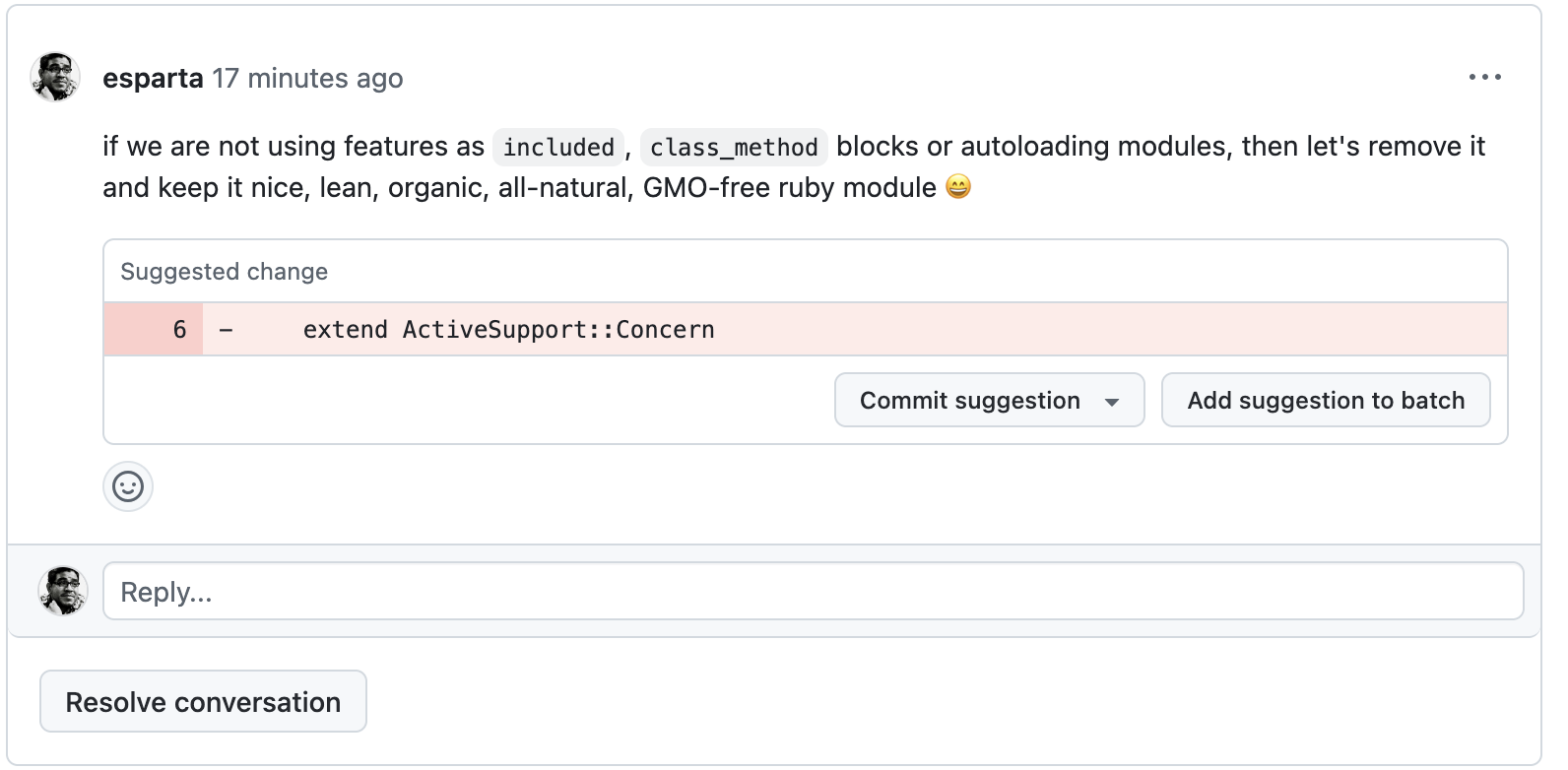Screen dimensions: 1568x770
Task: Click the minus deletion marker in the diff
Action: [x=227, y=330]
